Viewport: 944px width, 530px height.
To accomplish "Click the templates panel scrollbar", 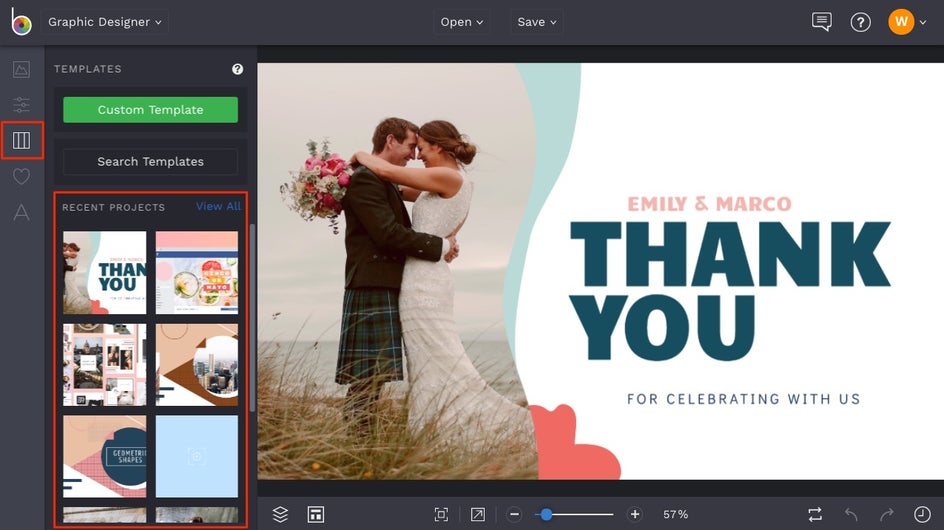I will pos(252,318).
